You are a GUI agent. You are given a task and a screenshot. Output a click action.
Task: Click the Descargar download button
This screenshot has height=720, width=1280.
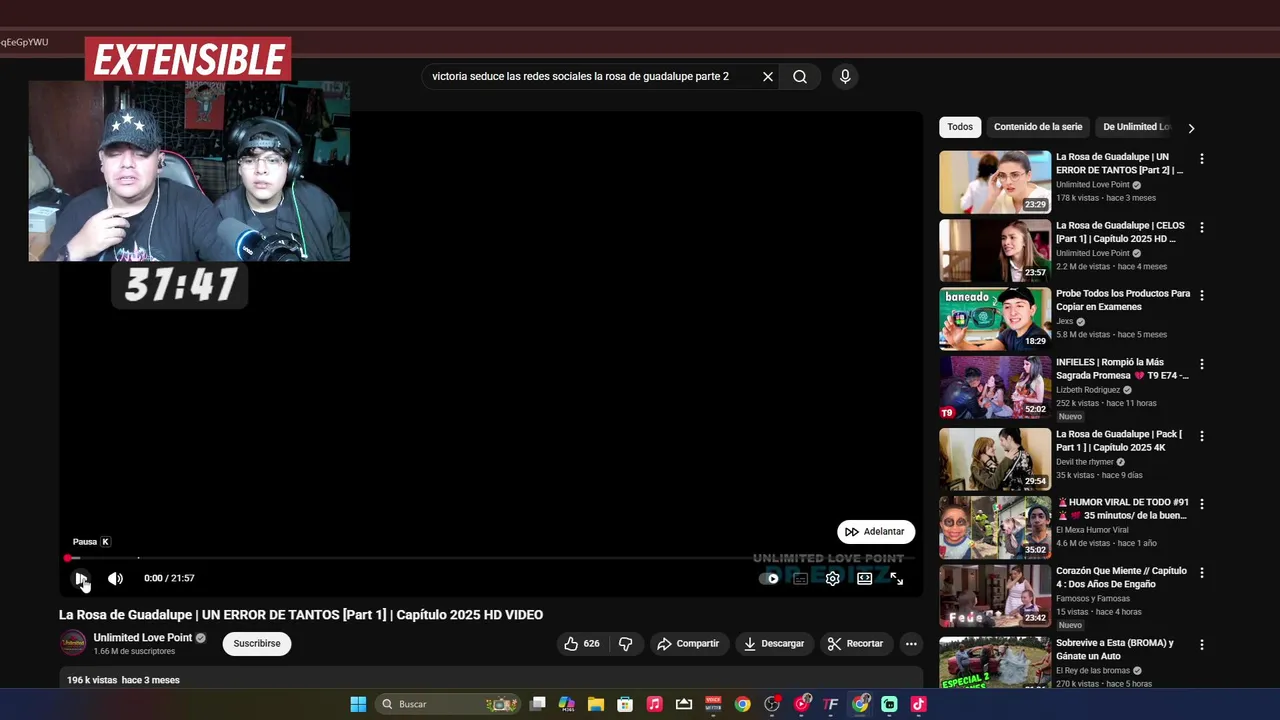[773, 644]
